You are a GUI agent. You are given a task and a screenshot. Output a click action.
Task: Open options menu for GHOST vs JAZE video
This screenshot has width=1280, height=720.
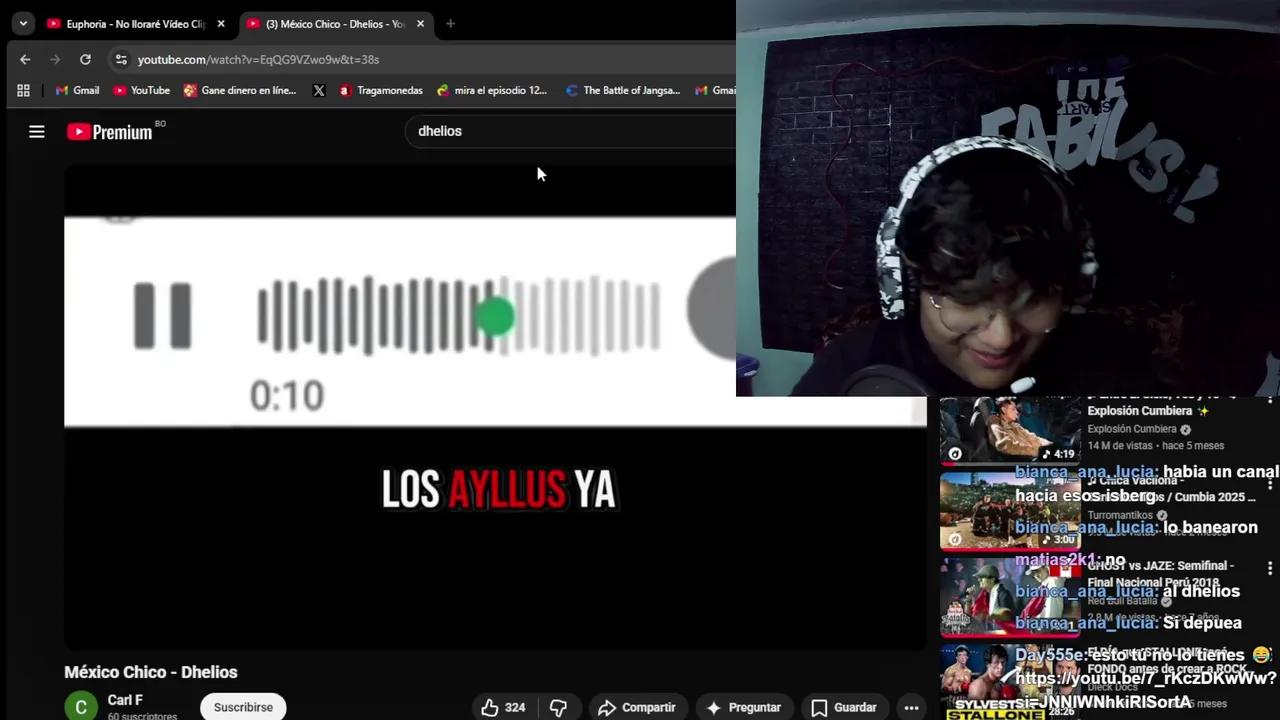(1270, 567)
